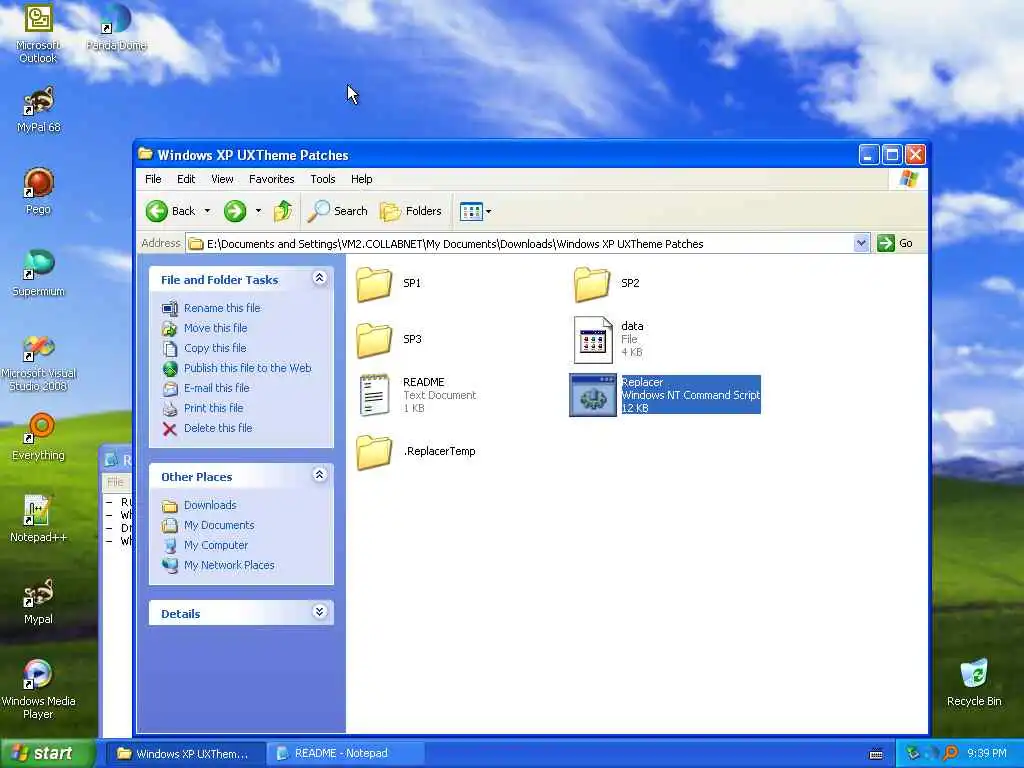Select the data file icon

pyautogui.click(x=593, y=340)
